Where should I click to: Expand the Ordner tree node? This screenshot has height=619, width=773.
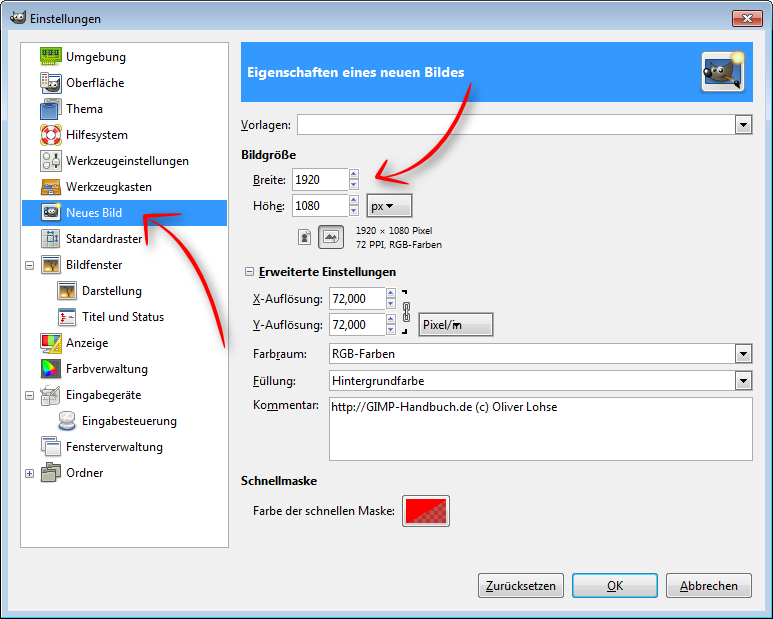[x=30, y=473]
